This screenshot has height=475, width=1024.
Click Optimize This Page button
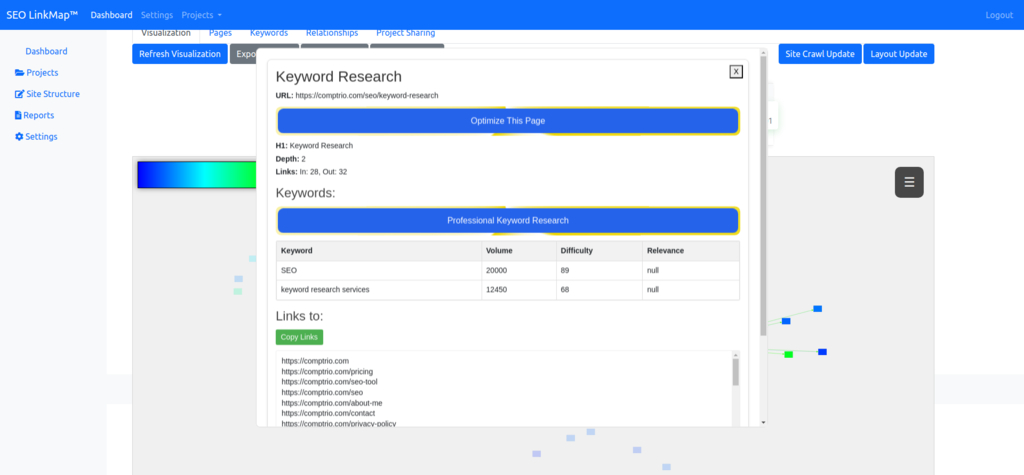pyautogui.click(x=507, y=121)
